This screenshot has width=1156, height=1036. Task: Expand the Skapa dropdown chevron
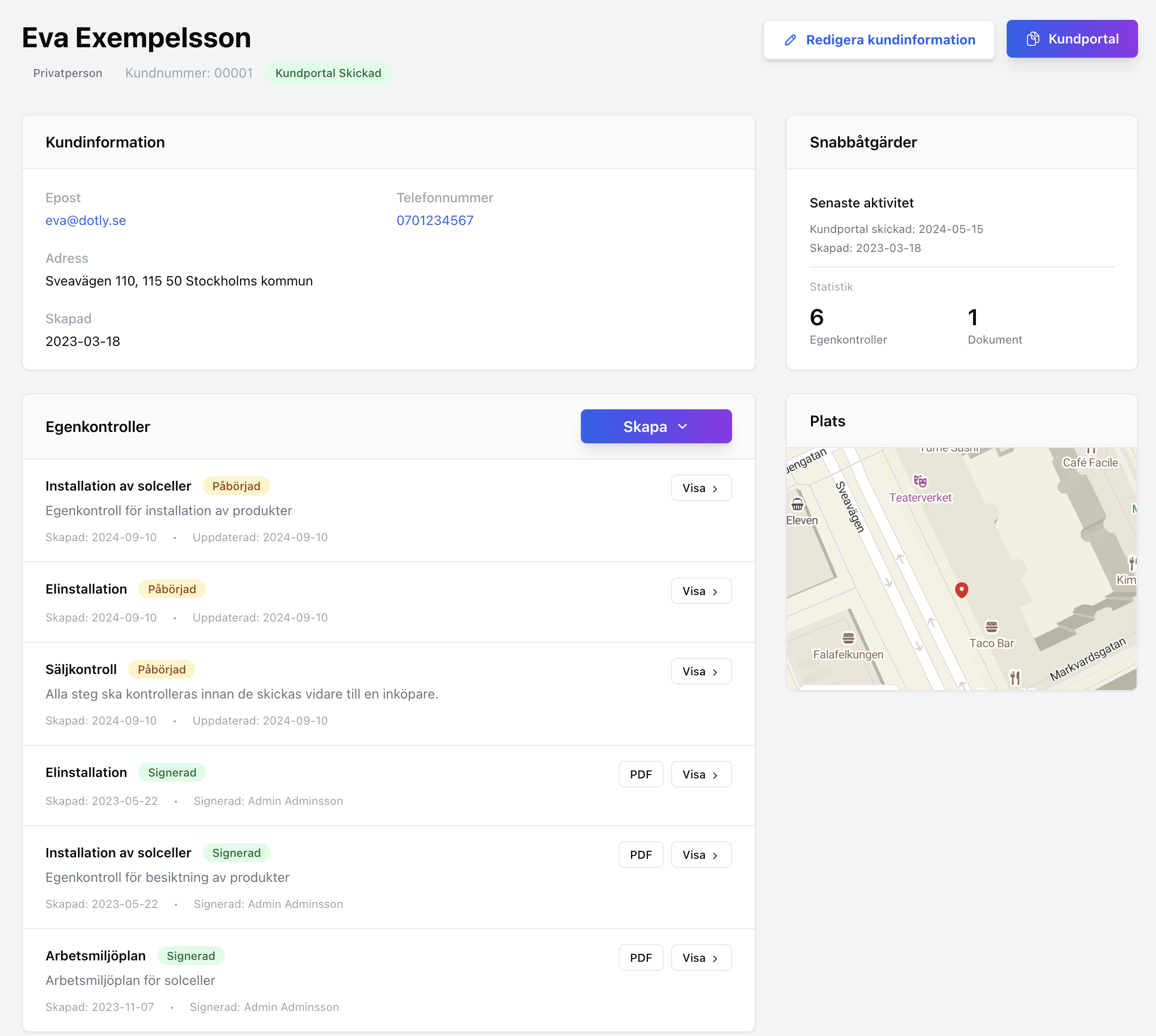point(682,426)
